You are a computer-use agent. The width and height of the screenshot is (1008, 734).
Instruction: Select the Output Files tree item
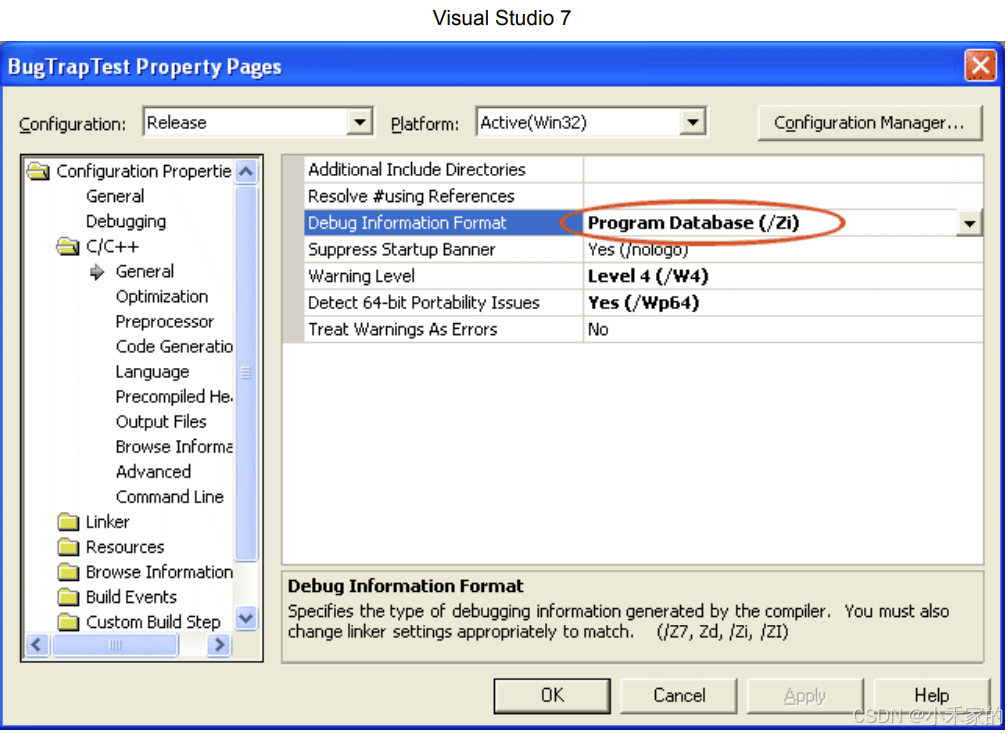pos(161,422)
